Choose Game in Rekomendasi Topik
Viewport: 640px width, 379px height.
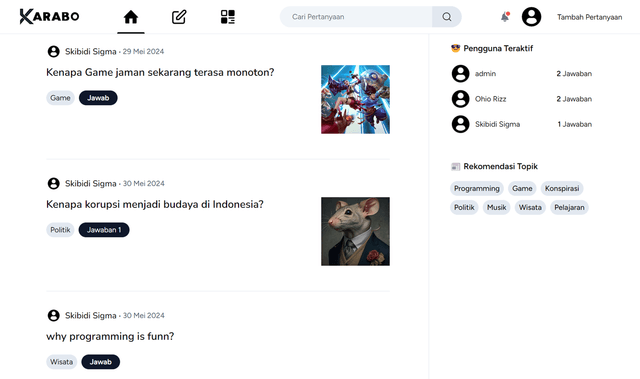click(x=522, y=188)
